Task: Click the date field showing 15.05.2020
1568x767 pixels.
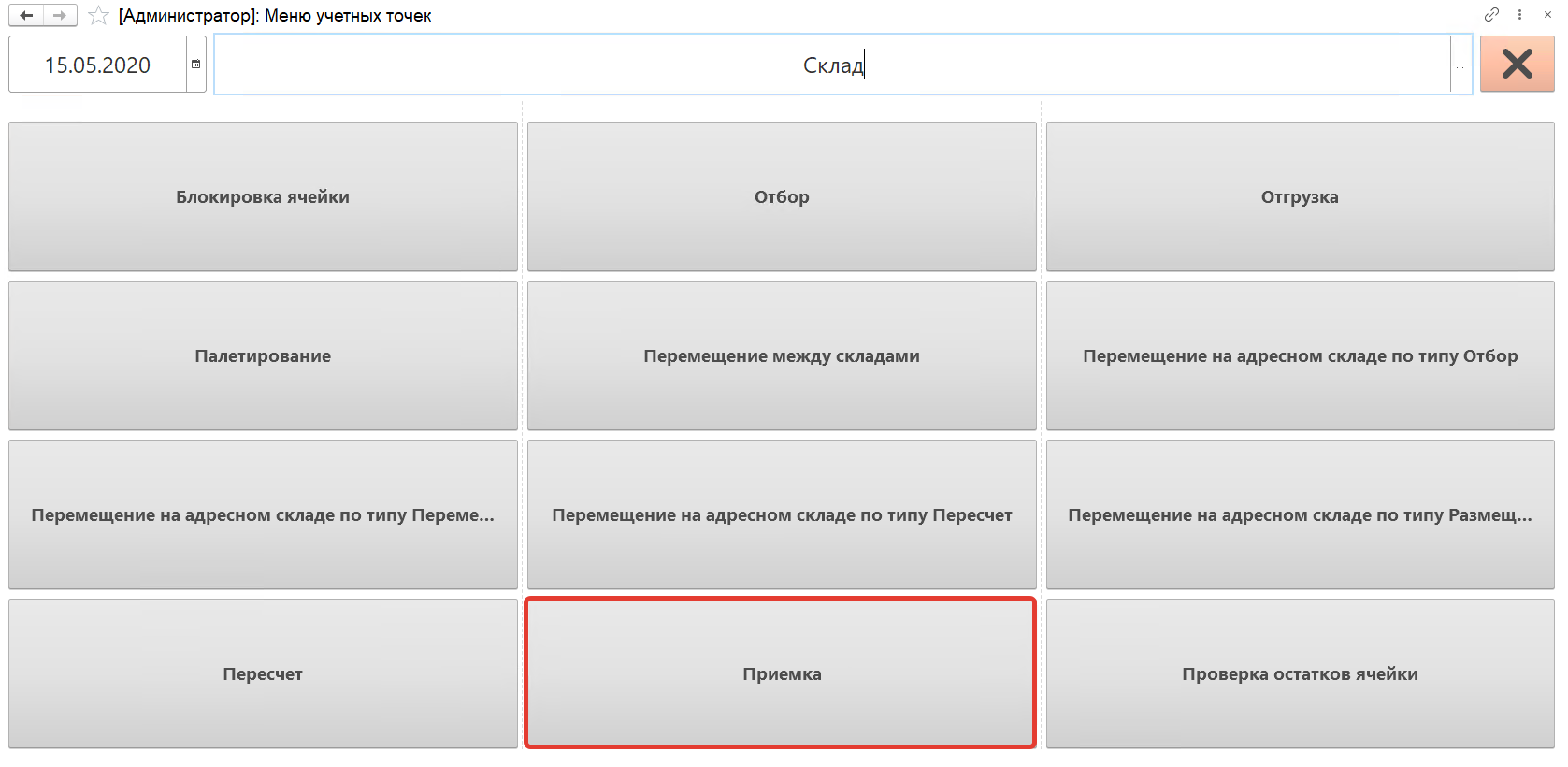Action: [x=97, y=65]
